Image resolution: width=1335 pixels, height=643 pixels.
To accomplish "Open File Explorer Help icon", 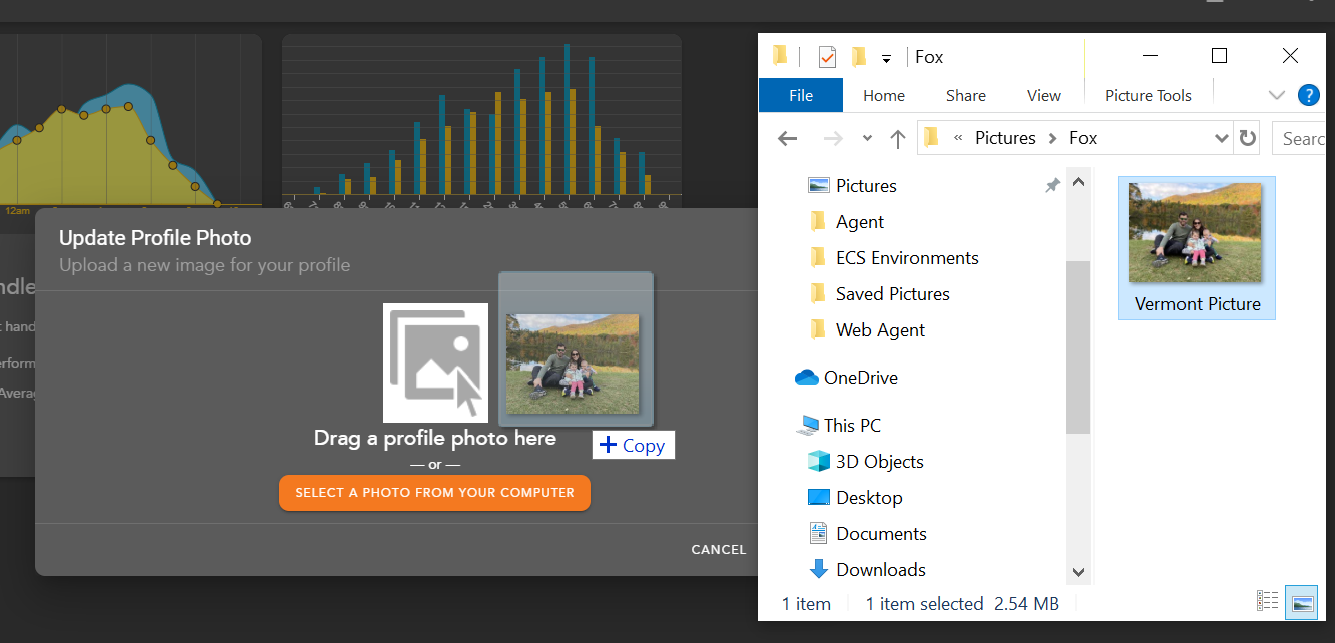I will coord(1308,95).
